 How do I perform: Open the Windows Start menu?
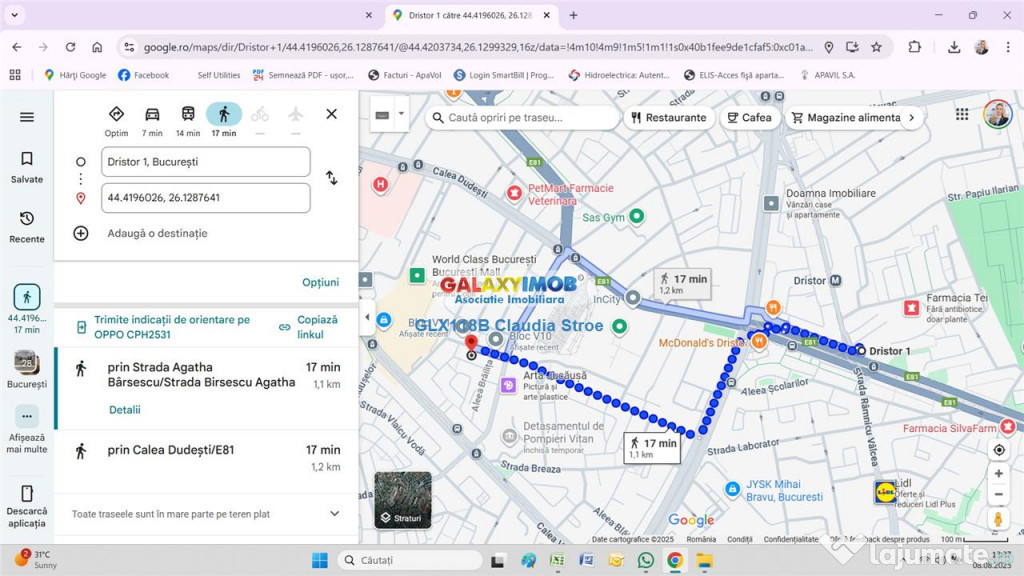click(320, 560)
